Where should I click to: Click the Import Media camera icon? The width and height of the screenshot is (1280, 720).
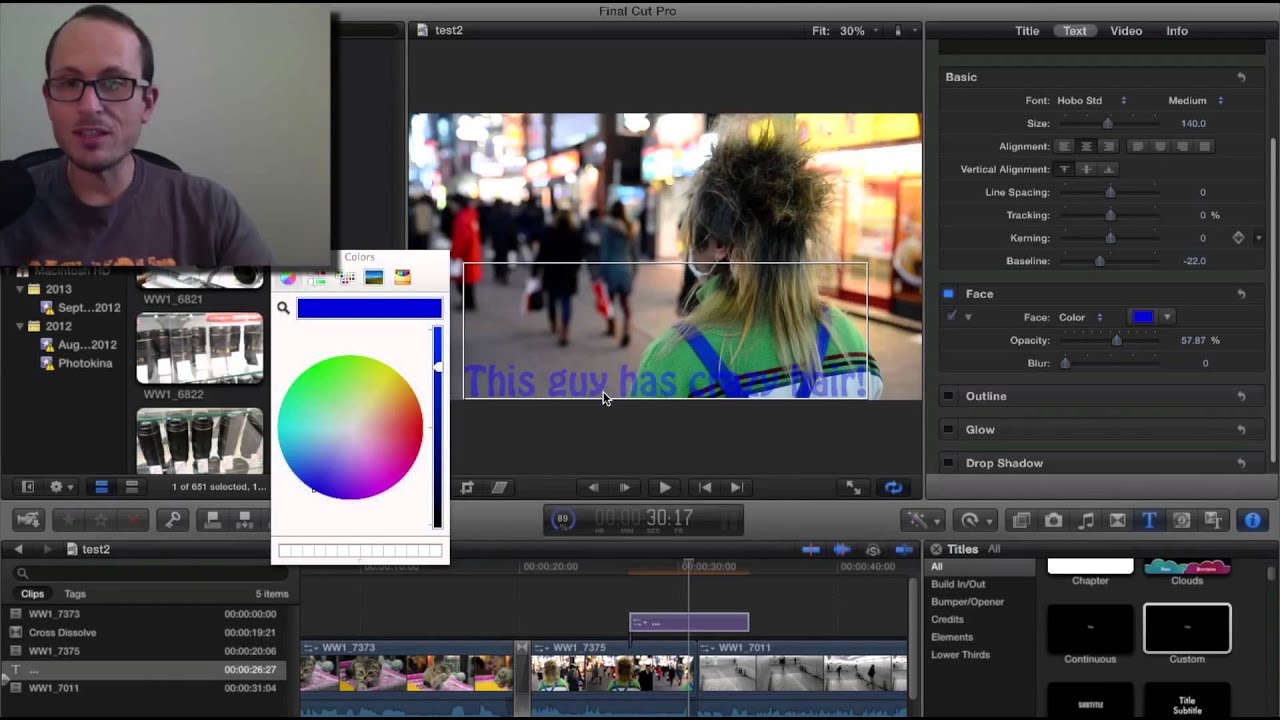coord(29,520)
